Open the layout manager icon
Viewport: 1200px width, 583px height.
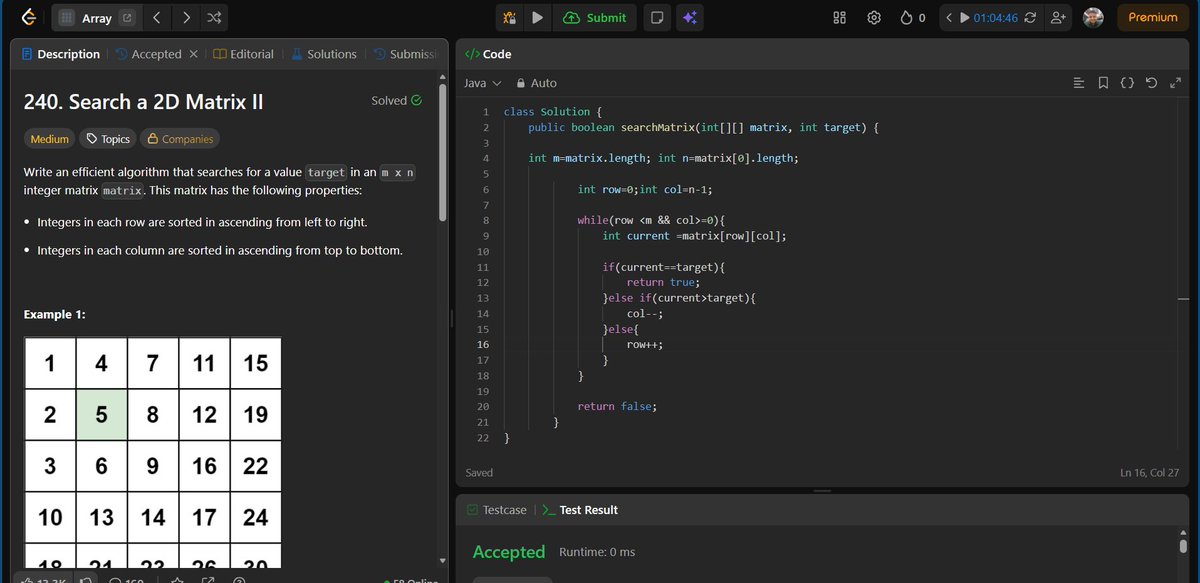point(840,18)
